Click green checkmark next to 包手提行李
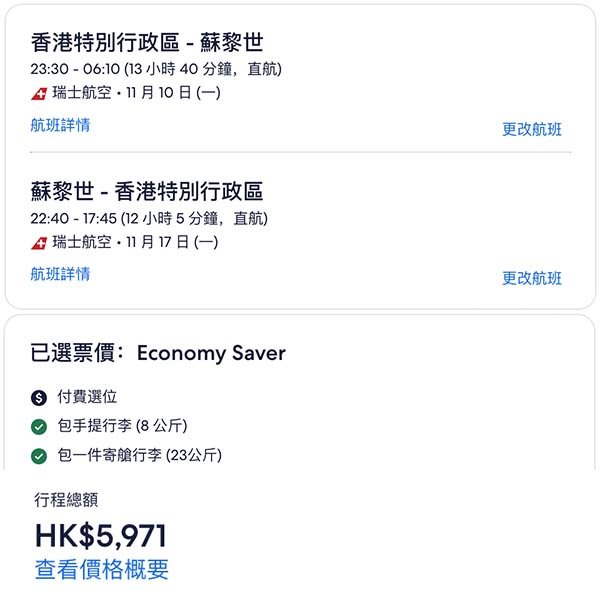 click(x=39, y=427)
